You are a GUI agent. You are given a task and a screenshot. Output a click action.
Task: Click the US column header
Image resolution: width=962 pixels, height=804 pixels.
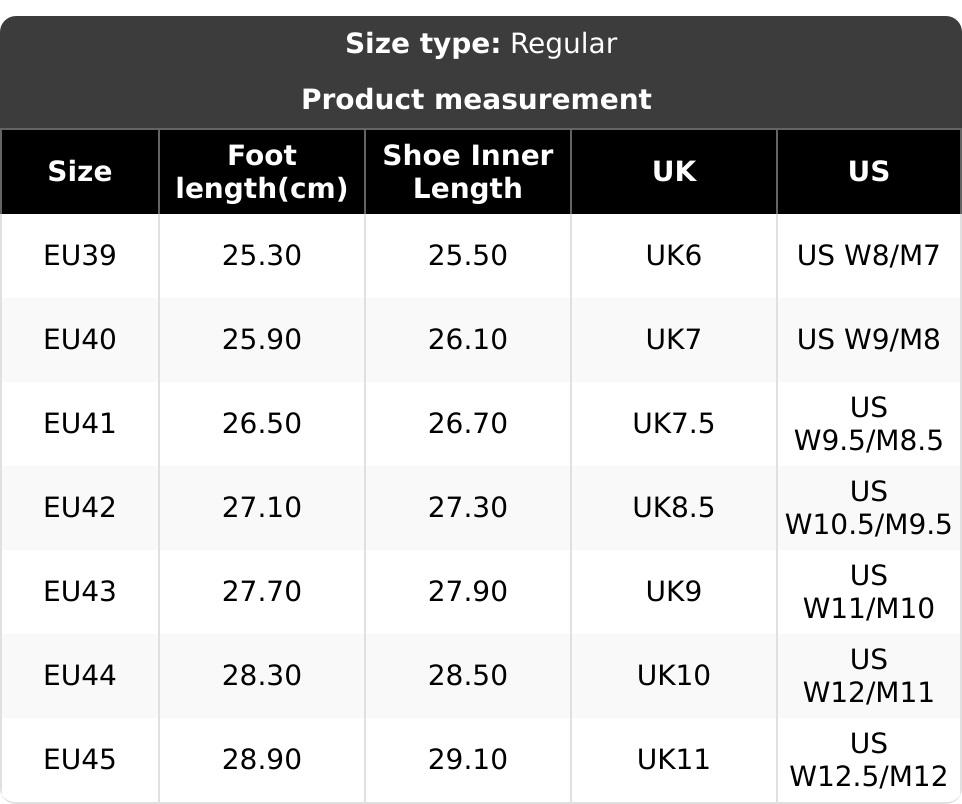pyautogui.click(x=868, y=171)
